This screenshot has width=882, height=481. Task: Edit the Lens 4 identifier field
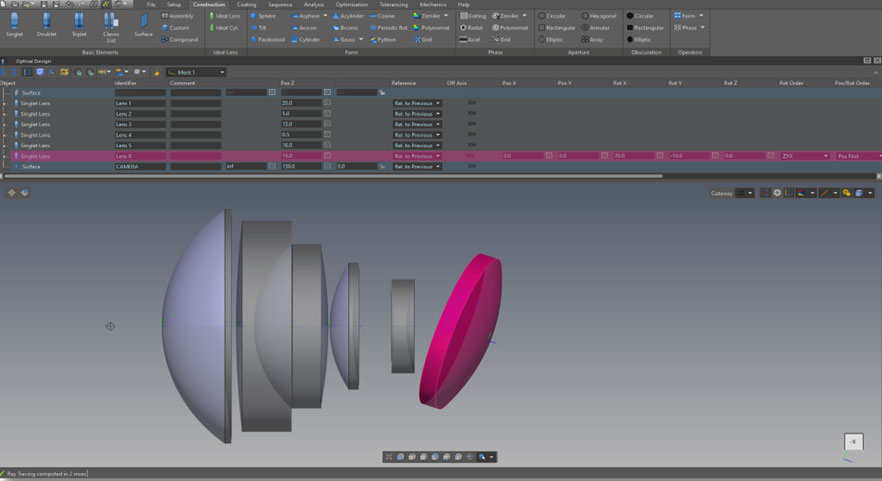coord(140,135)
